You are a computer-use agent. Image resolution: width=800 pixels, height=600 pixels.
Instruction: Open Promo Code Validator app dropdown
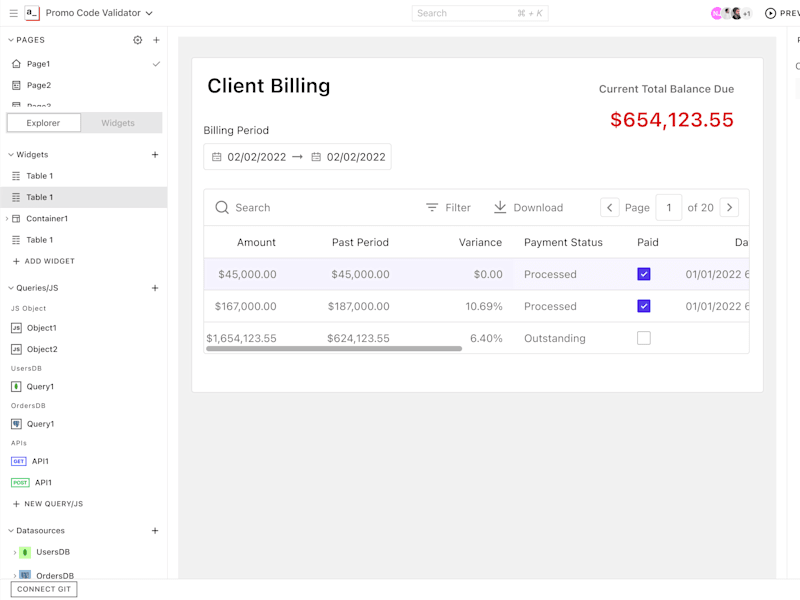149,13
